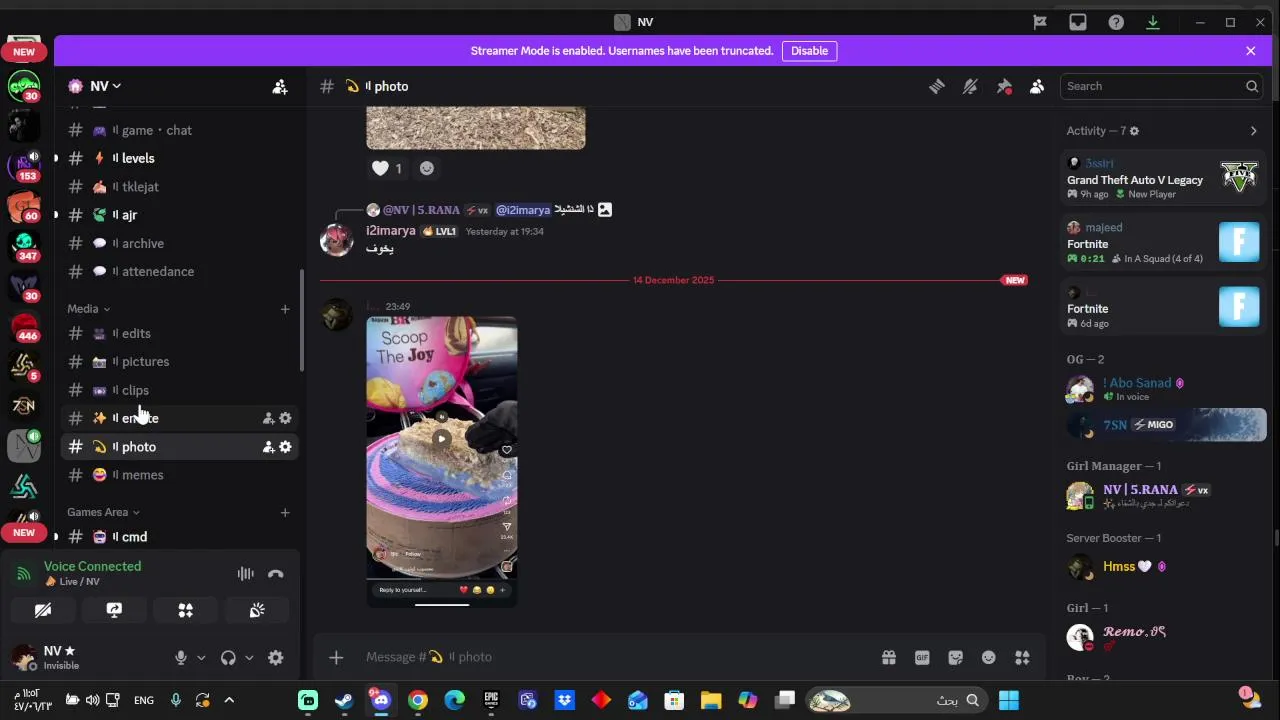Open the emoji picker in message bar

click(x=989, y=657)
